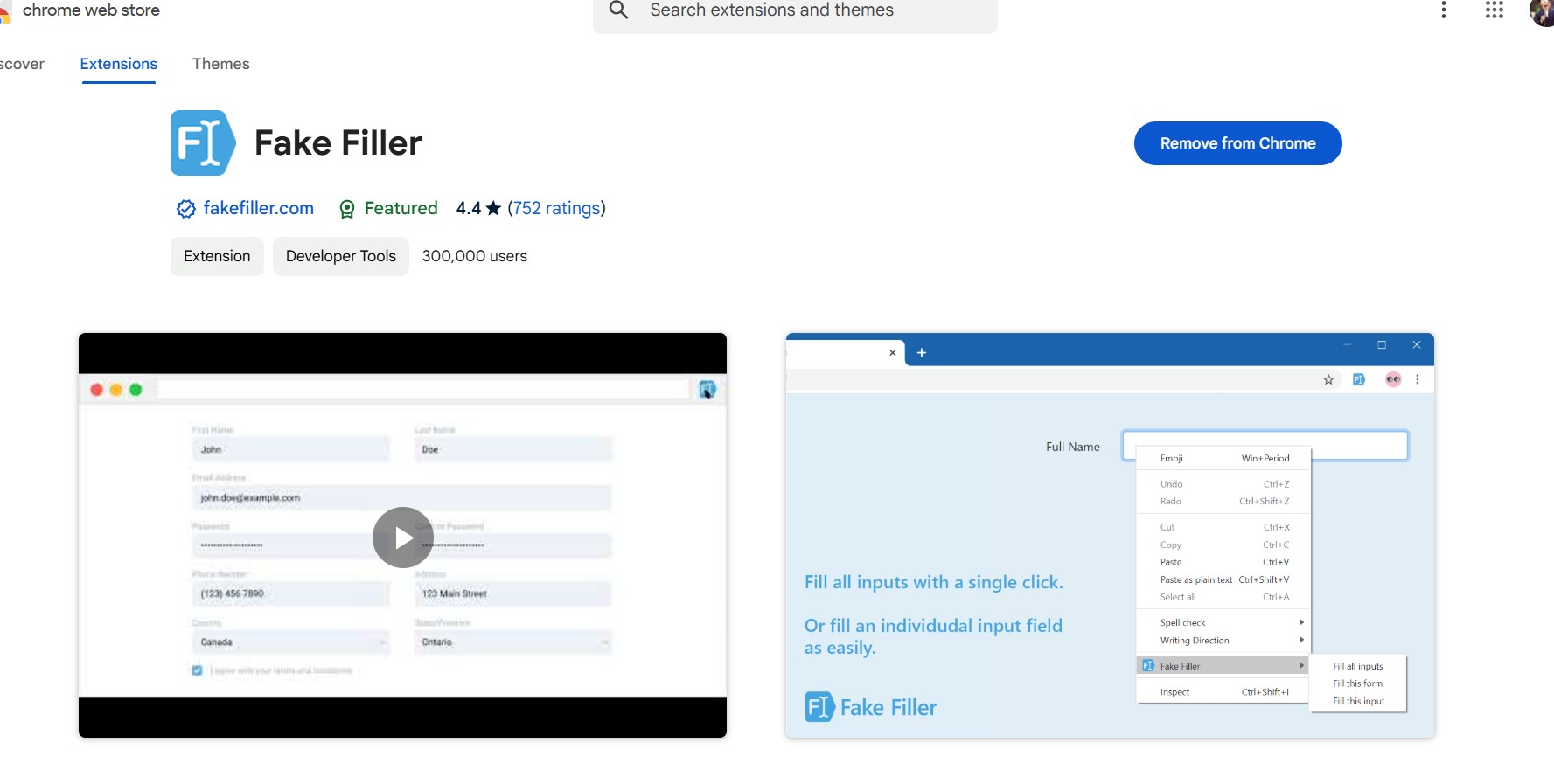Click the Fake Filler toolbar icon in screenshot

[x=1359, y=379]
